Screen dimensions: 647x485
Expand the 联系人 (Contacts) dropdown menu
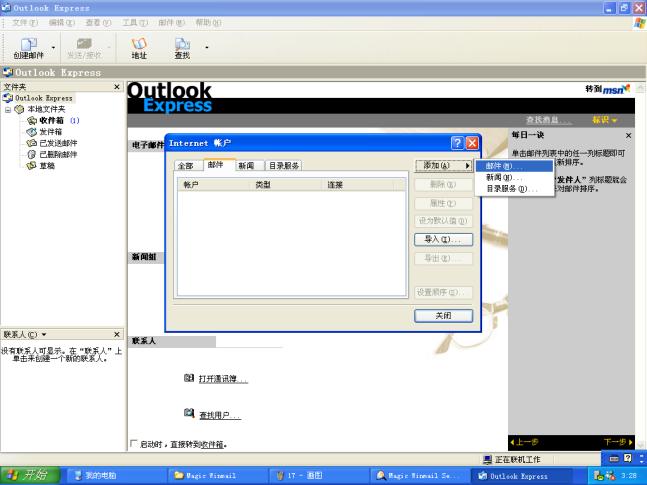coord(43,334)
